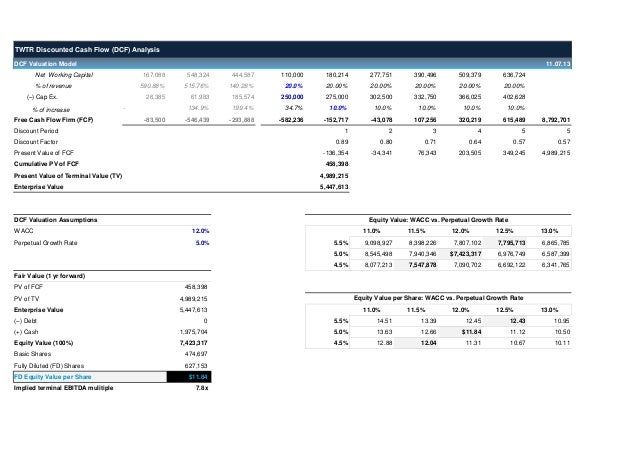The image size is (638, 452).
Task: Select the 9,098,927 equity value cell
Action: [378, 243]
